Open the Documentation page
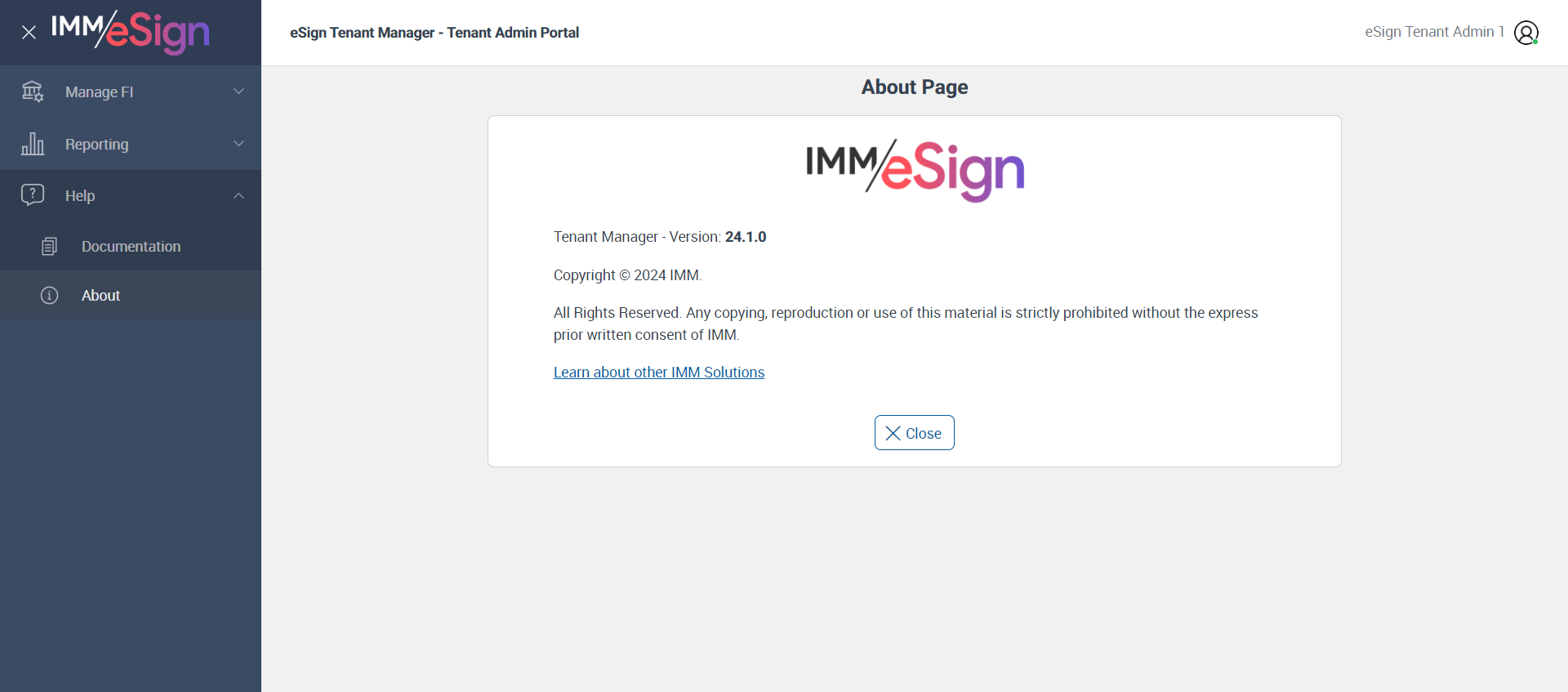The image size is (1568, 692). [131, 247]
